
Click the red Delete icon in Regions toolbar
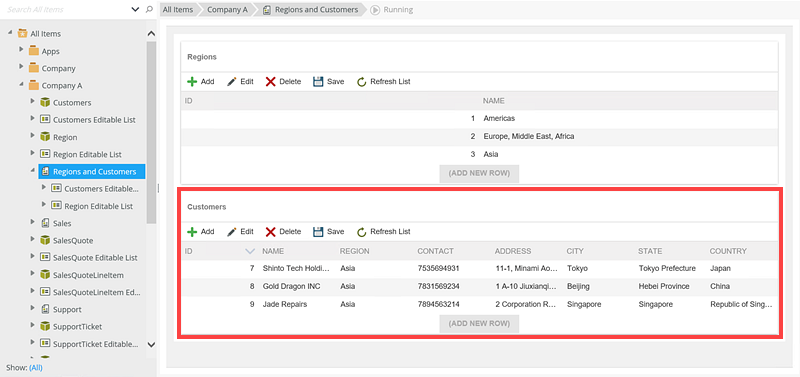270,82
